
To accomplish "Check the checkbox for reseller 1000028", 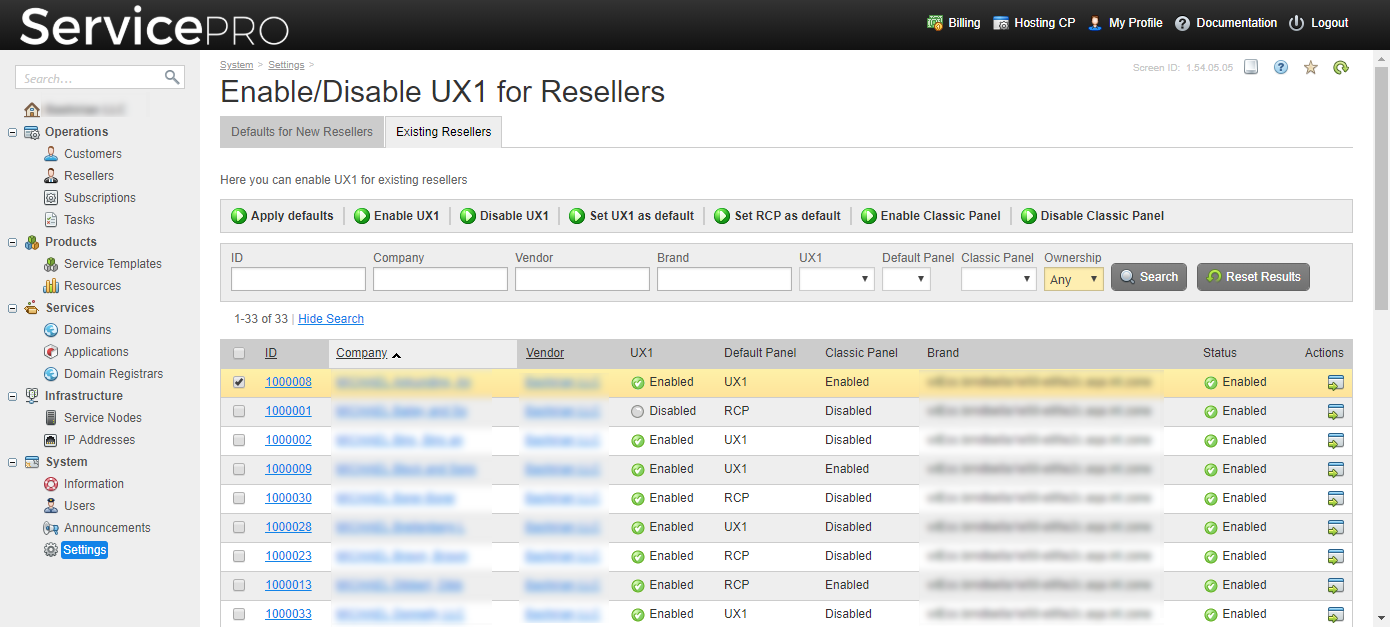I will coord(239,527).
